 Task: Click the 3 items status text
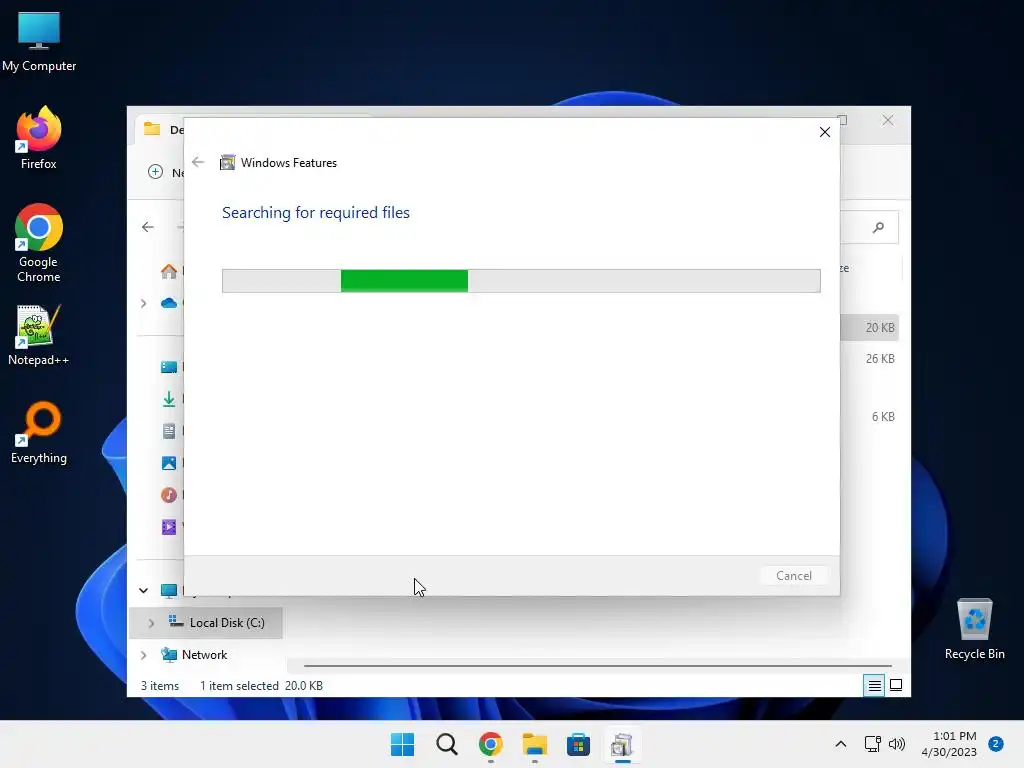coord(160,686)
